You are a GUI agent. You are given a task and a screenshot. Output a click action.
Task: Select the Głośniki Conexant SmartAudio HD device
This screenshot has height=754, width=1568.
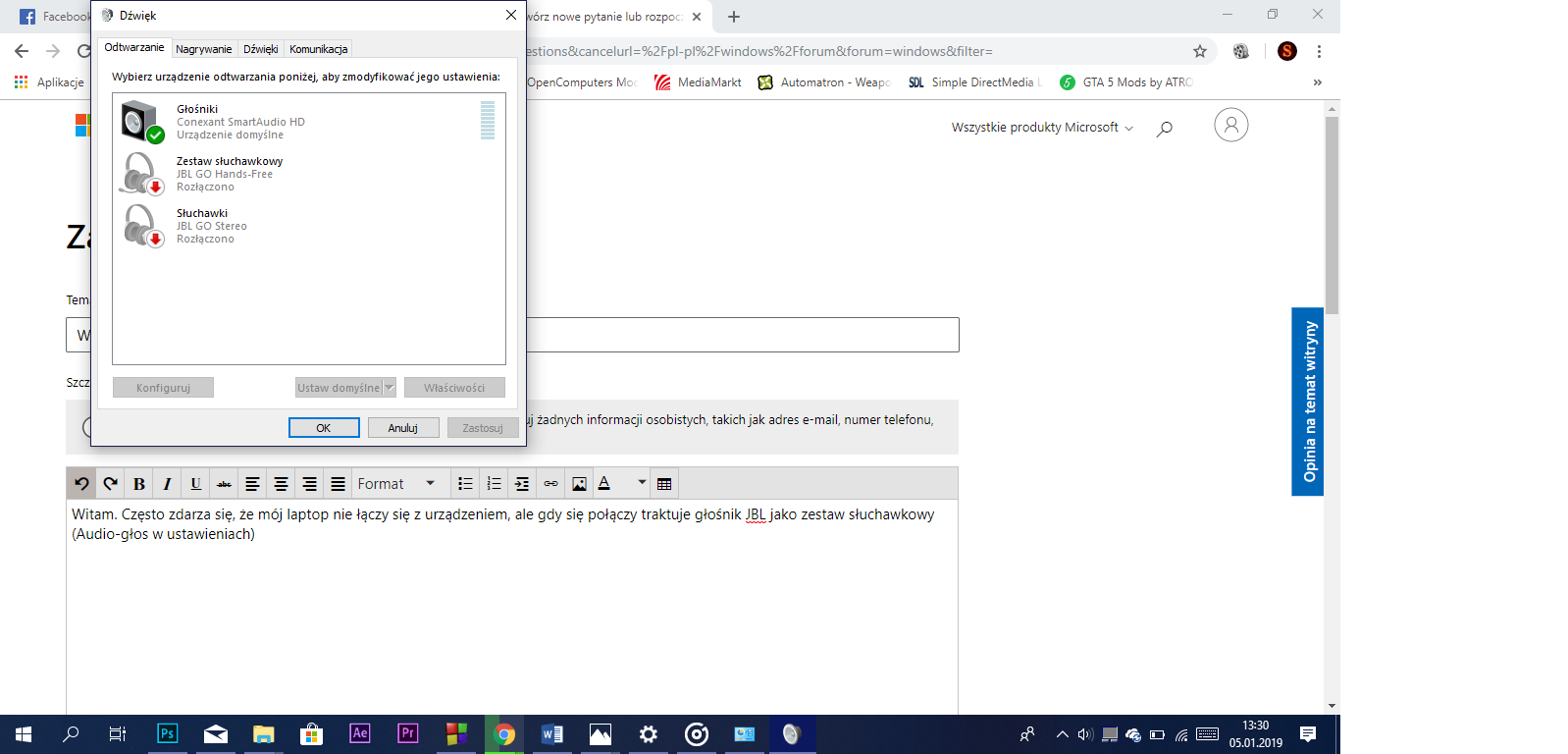[308, 122]
